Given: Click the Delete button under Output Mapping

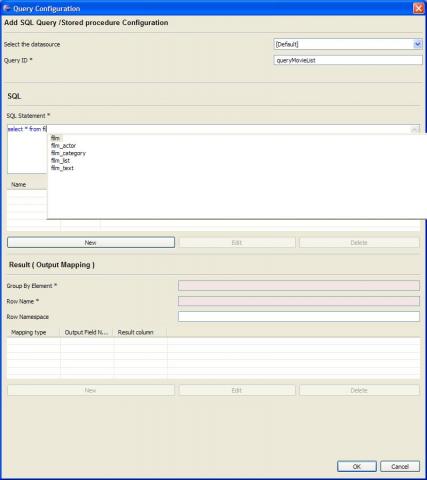Looking at the screenshot, I should click(359, 390).
